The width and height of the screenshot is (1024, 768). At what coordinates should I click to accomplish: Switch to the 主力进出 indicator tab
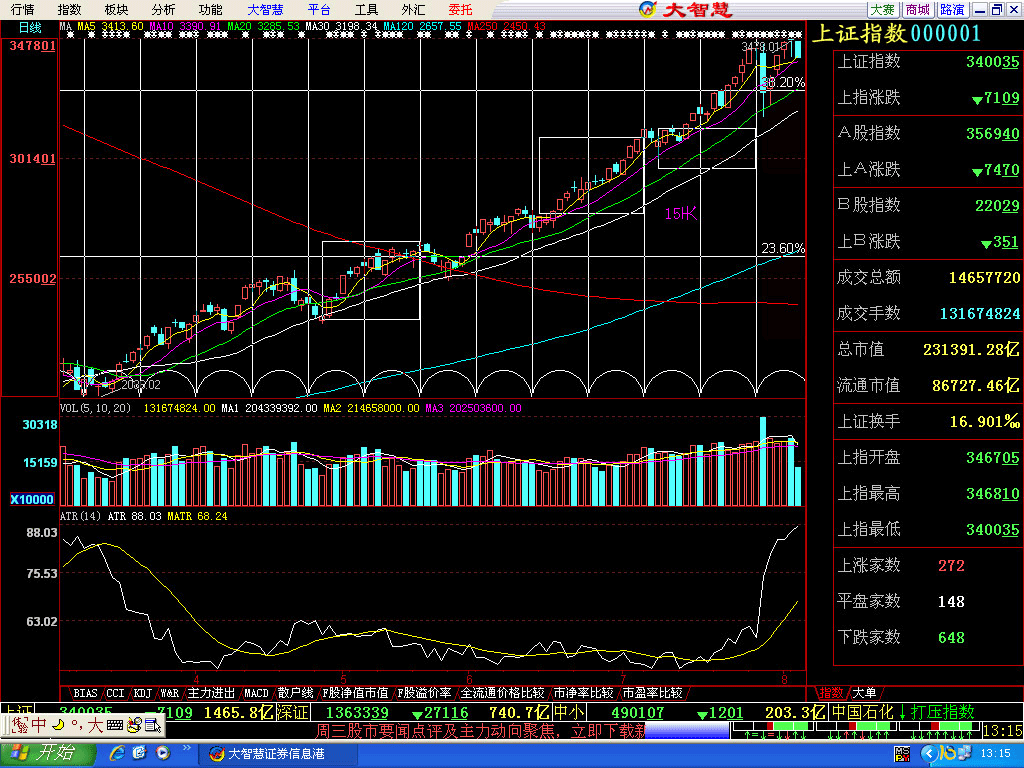click(x=211, y=693)
